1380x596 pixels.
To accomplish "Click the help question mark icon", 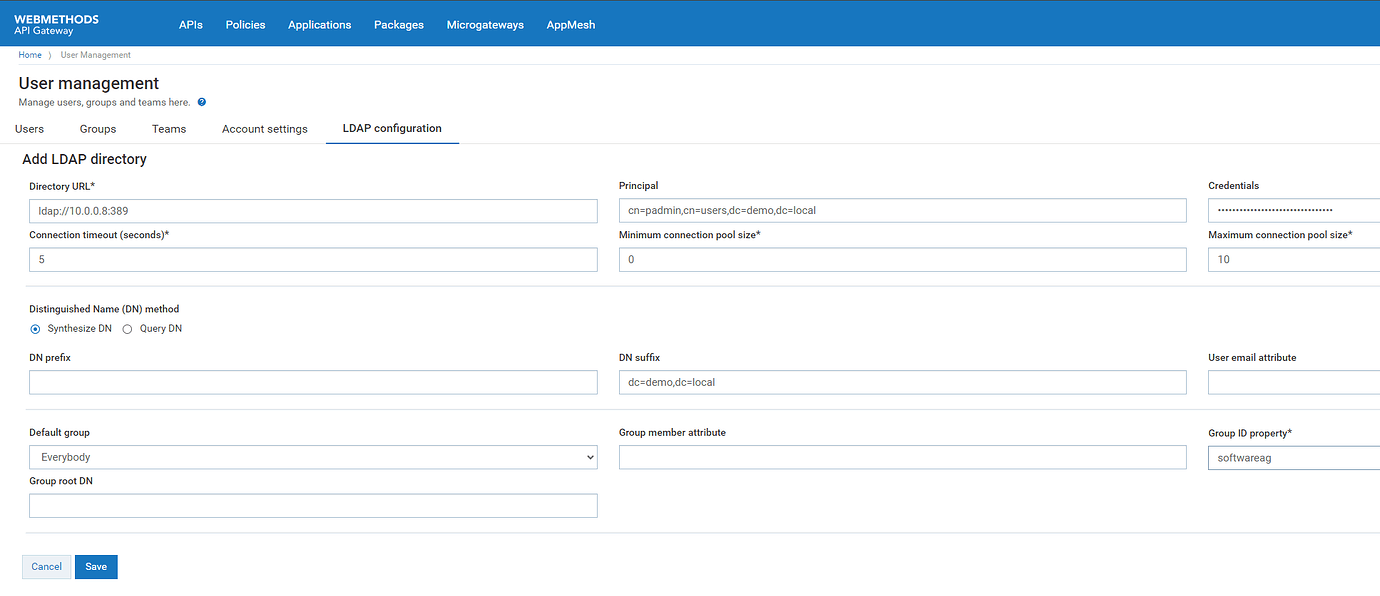I will click(x=202, y=102).
